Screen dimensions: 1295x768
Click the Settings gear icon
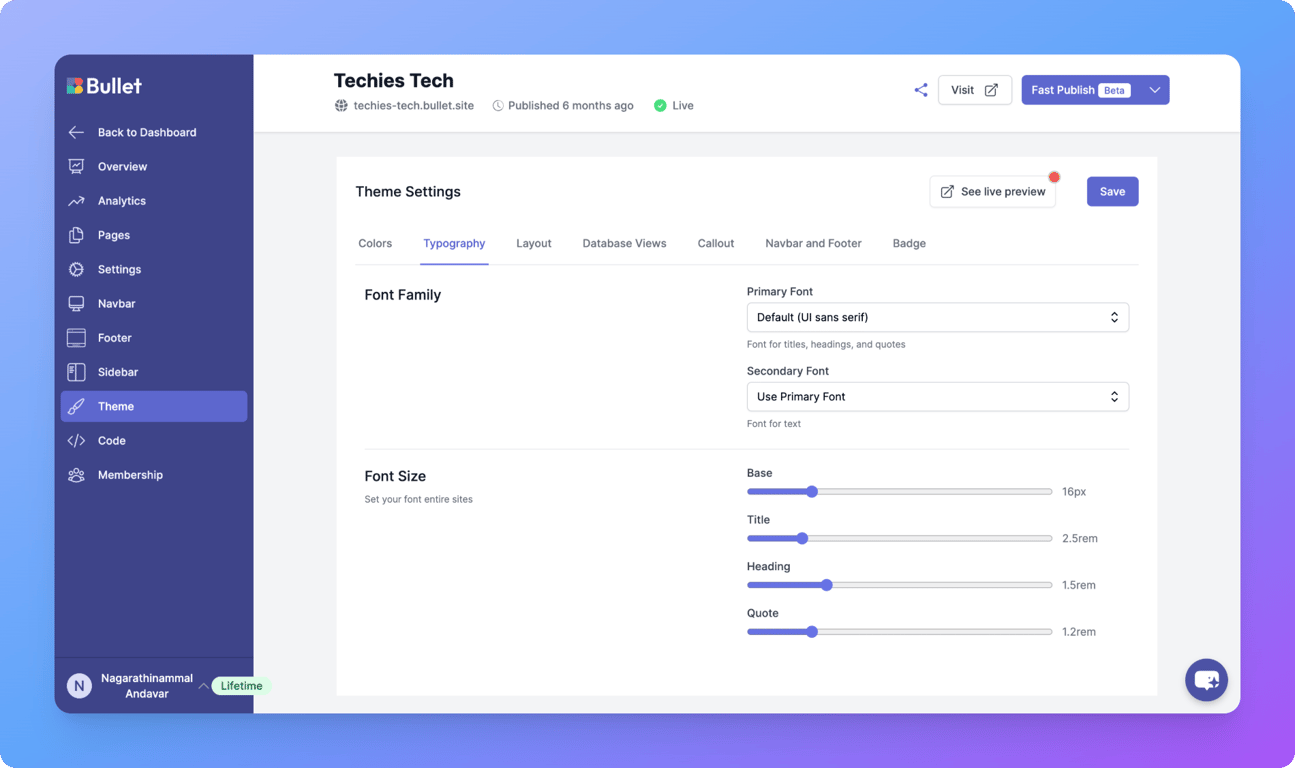(x=76, y=269)
